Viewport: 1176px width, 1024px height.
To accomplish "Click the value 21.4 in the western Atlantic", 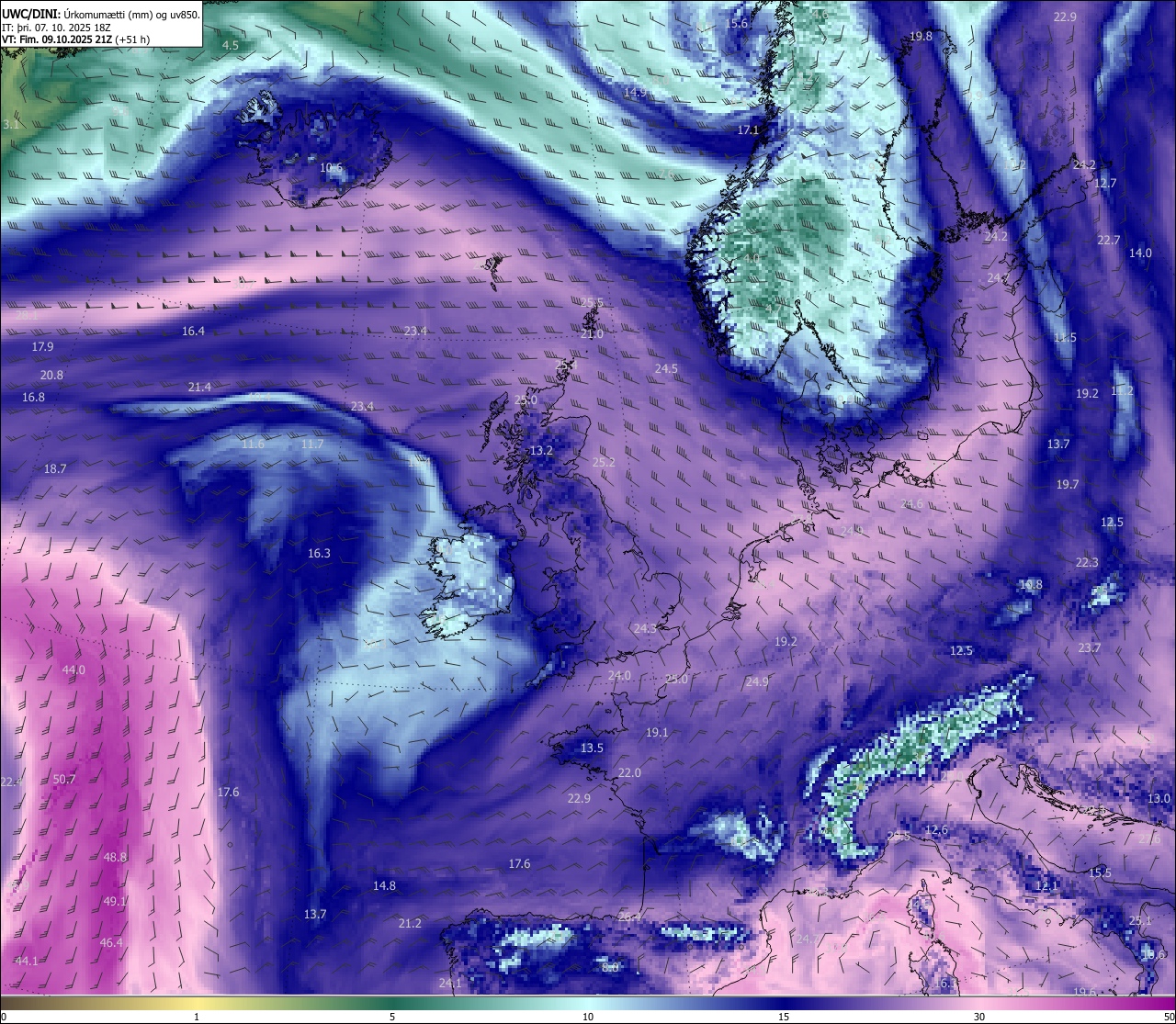I will click(x=199, y=387).
